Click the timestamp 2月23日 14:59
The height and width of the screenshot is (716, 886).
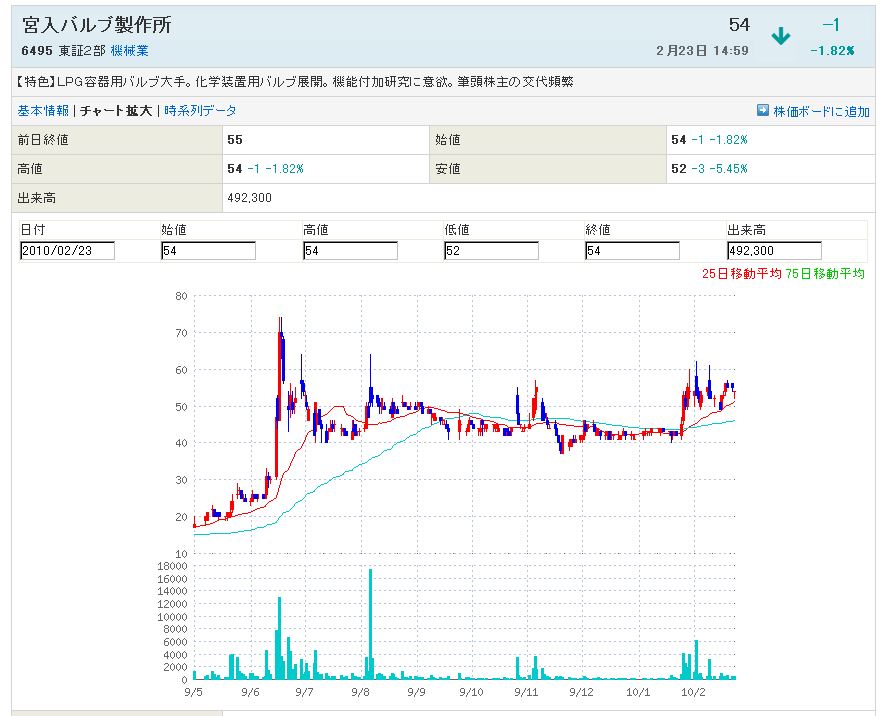[x=702, y=51]
